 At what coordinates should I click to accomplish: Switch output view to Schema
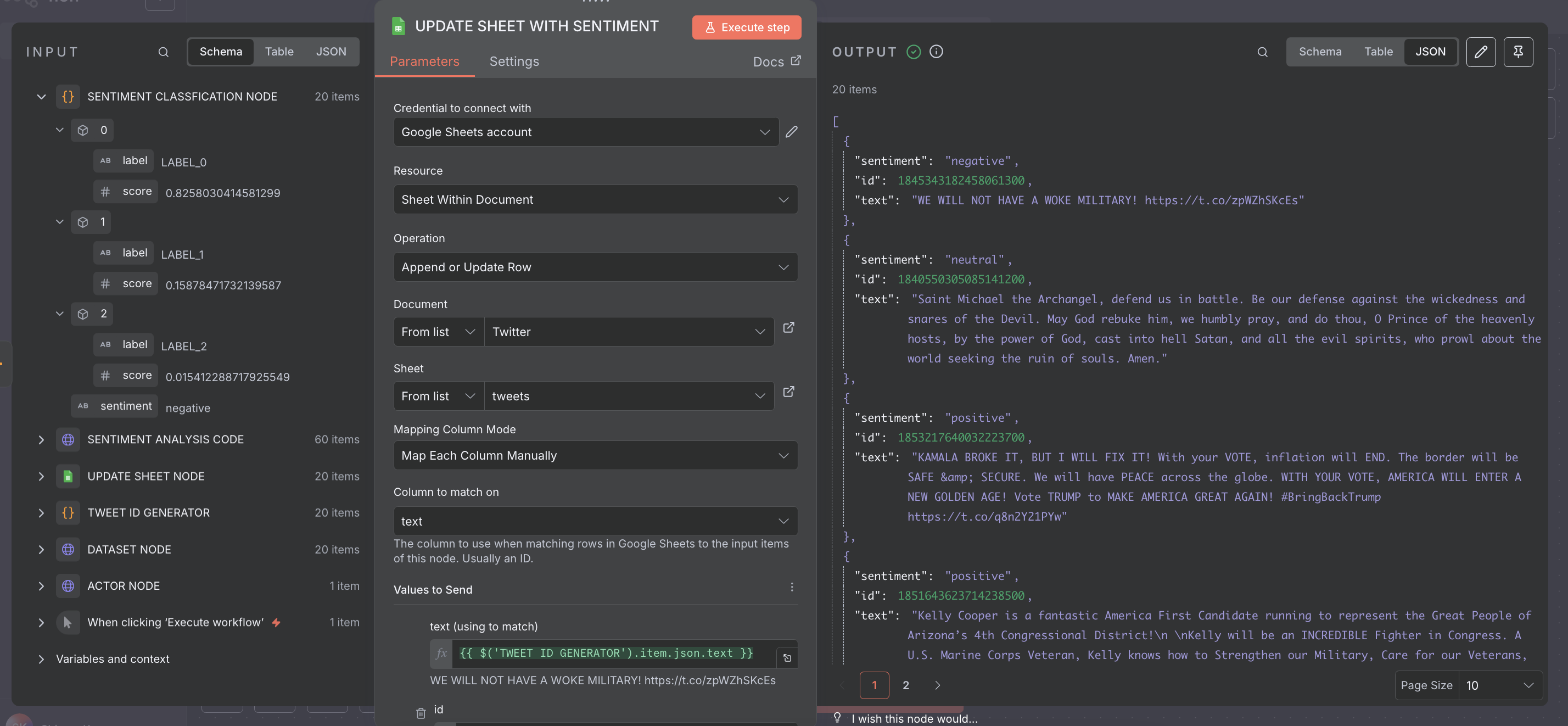click(x=1320, y=52)
